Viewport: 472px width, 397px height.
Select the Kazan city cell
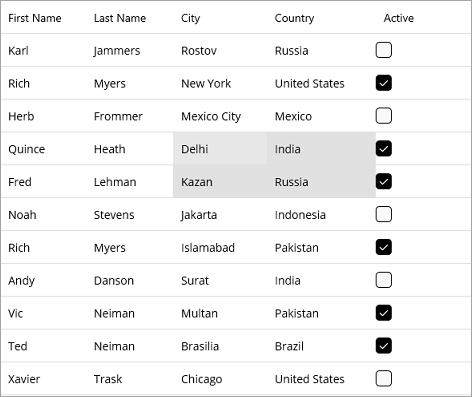220,182
